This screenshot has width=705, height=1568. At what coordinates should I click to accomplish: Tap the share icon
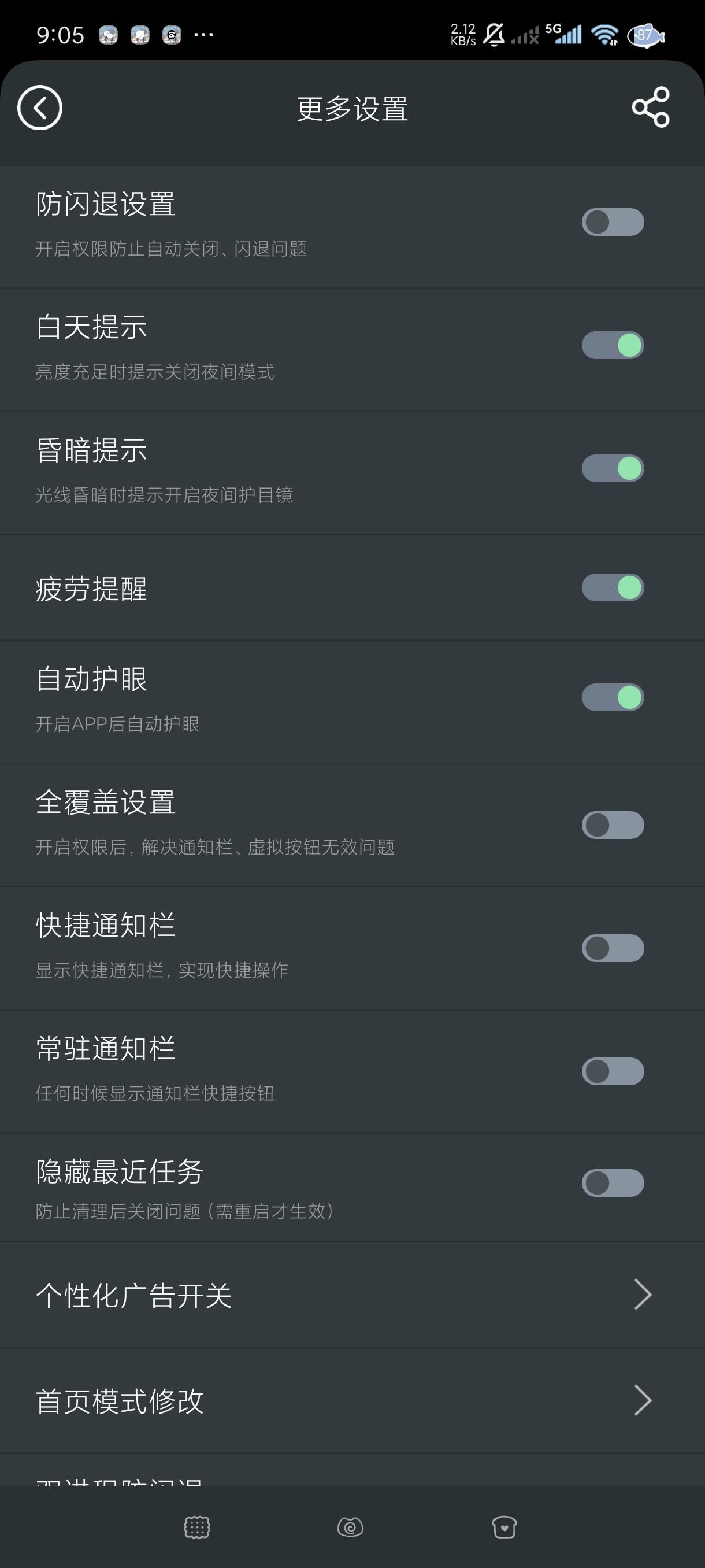point(650,107)
